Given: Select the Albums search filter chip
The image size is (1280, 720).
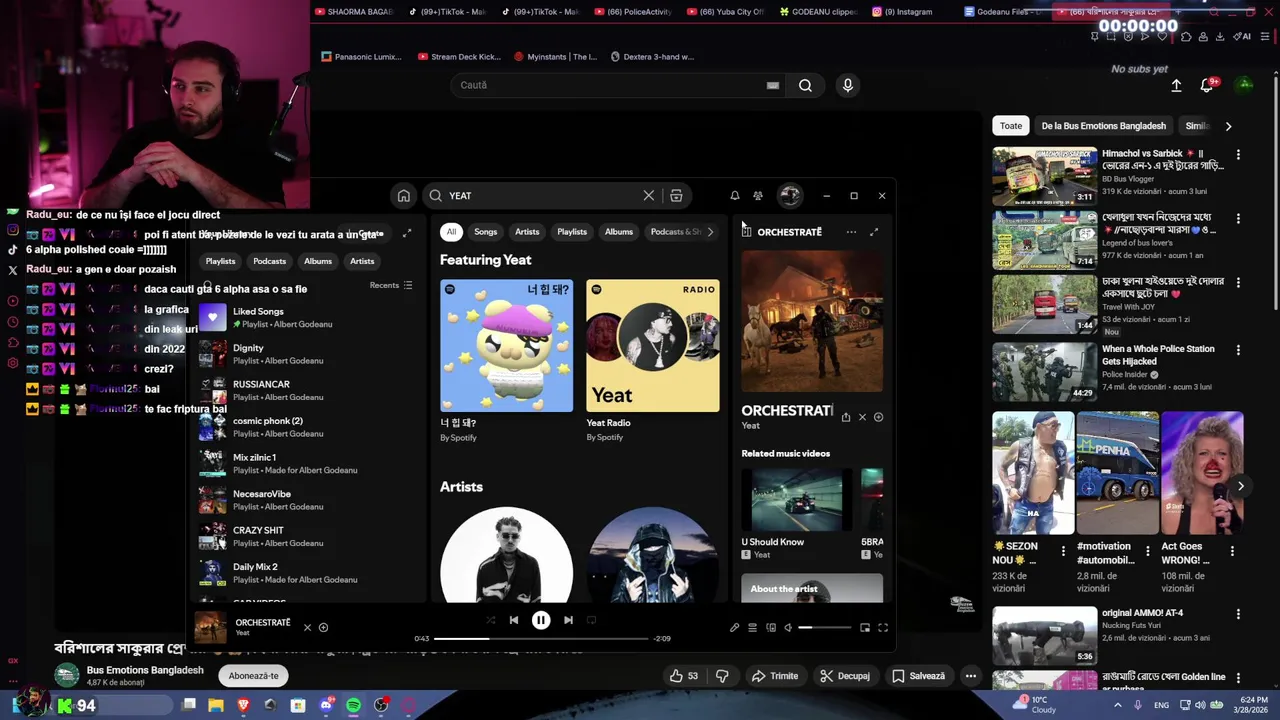Looking at the screenshot, I should 619,232.
